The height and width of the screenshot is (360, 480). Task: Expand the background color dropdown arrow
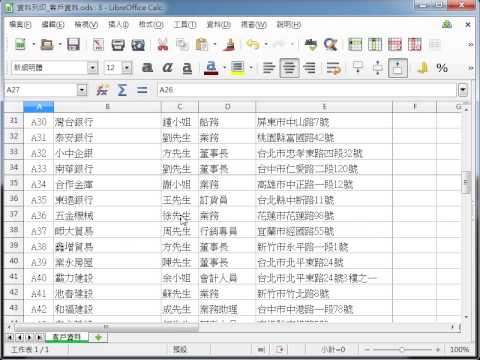251,68
